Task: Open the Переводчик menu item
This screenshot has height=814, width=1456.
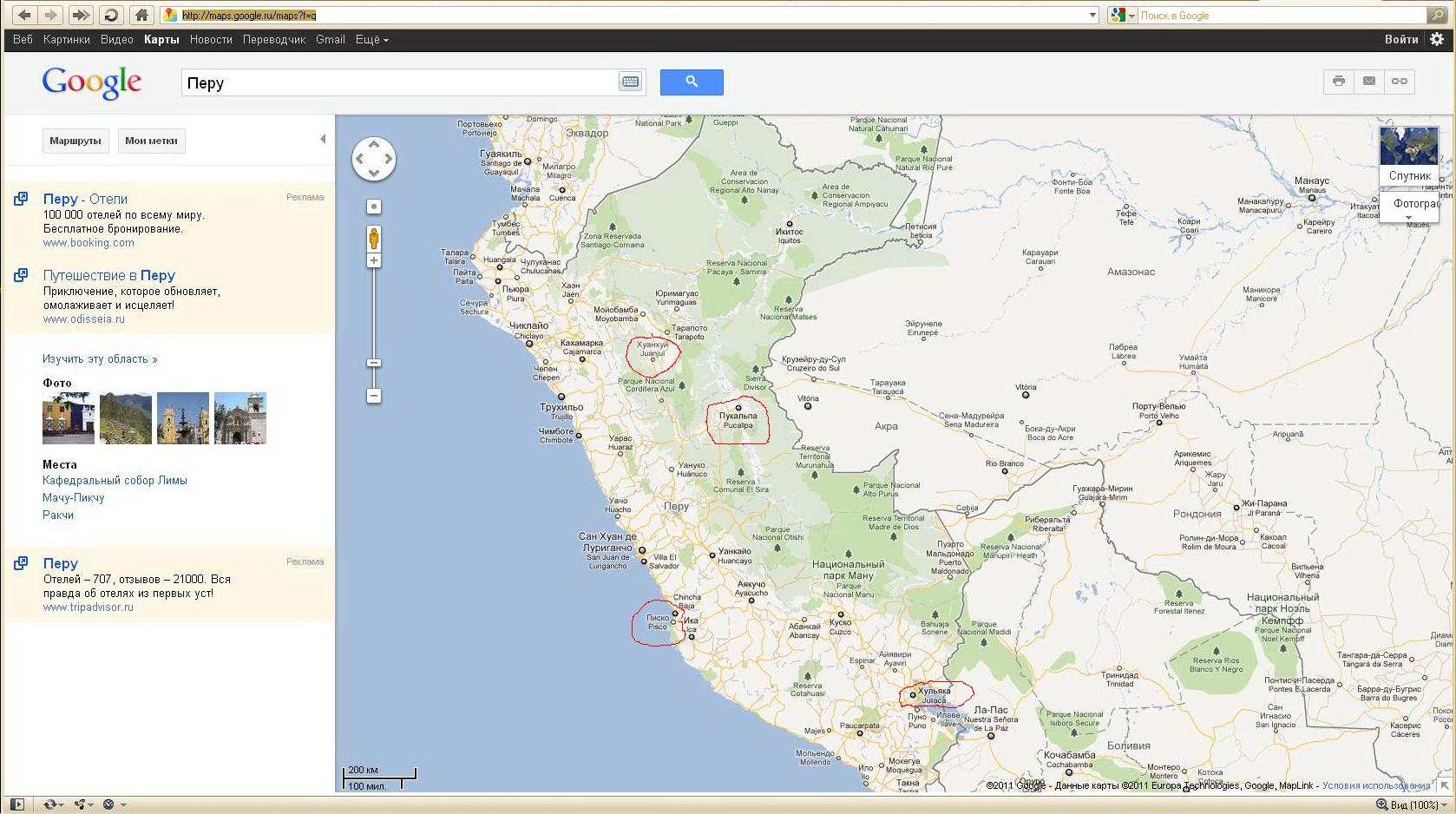Action: [274, 40]
